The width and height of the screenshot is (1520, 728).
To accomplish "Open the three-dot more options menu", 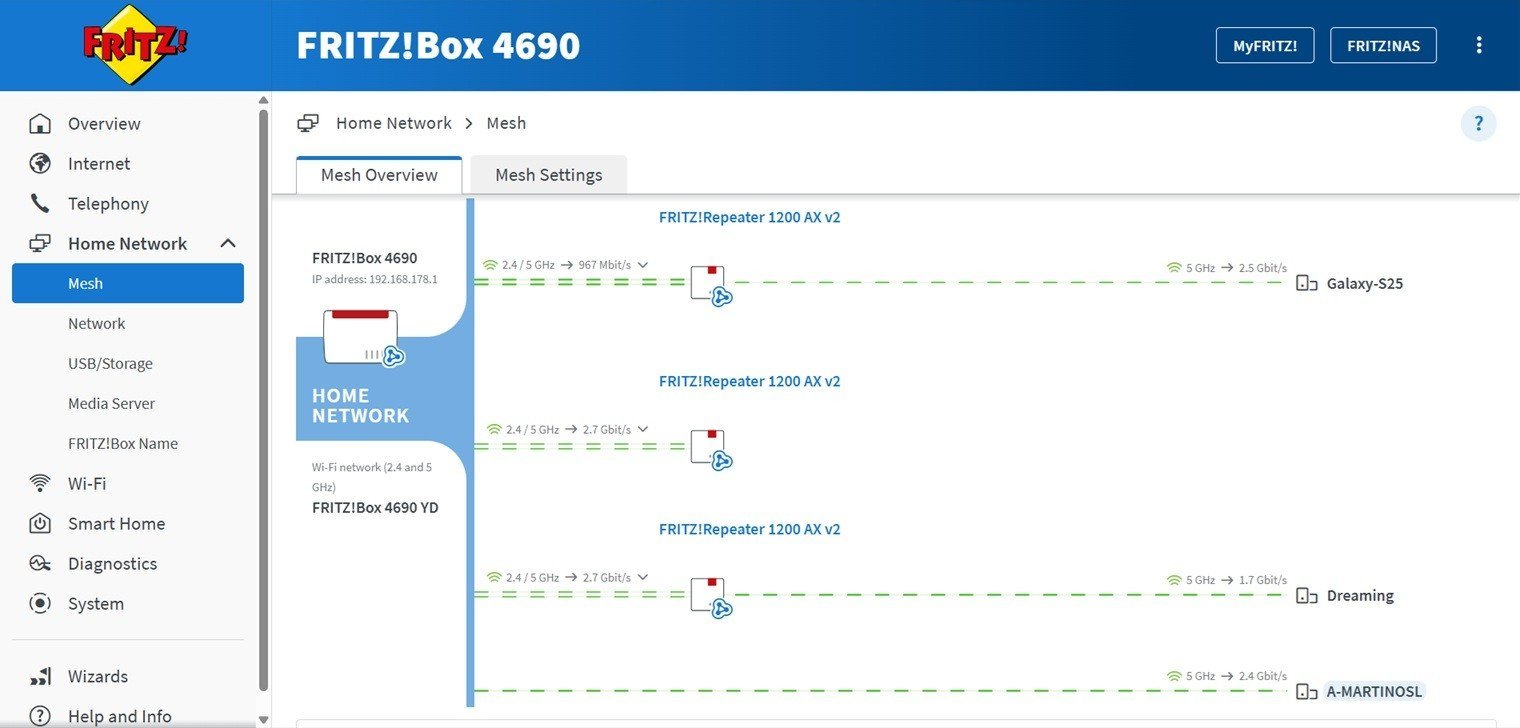I will 1479,45.
